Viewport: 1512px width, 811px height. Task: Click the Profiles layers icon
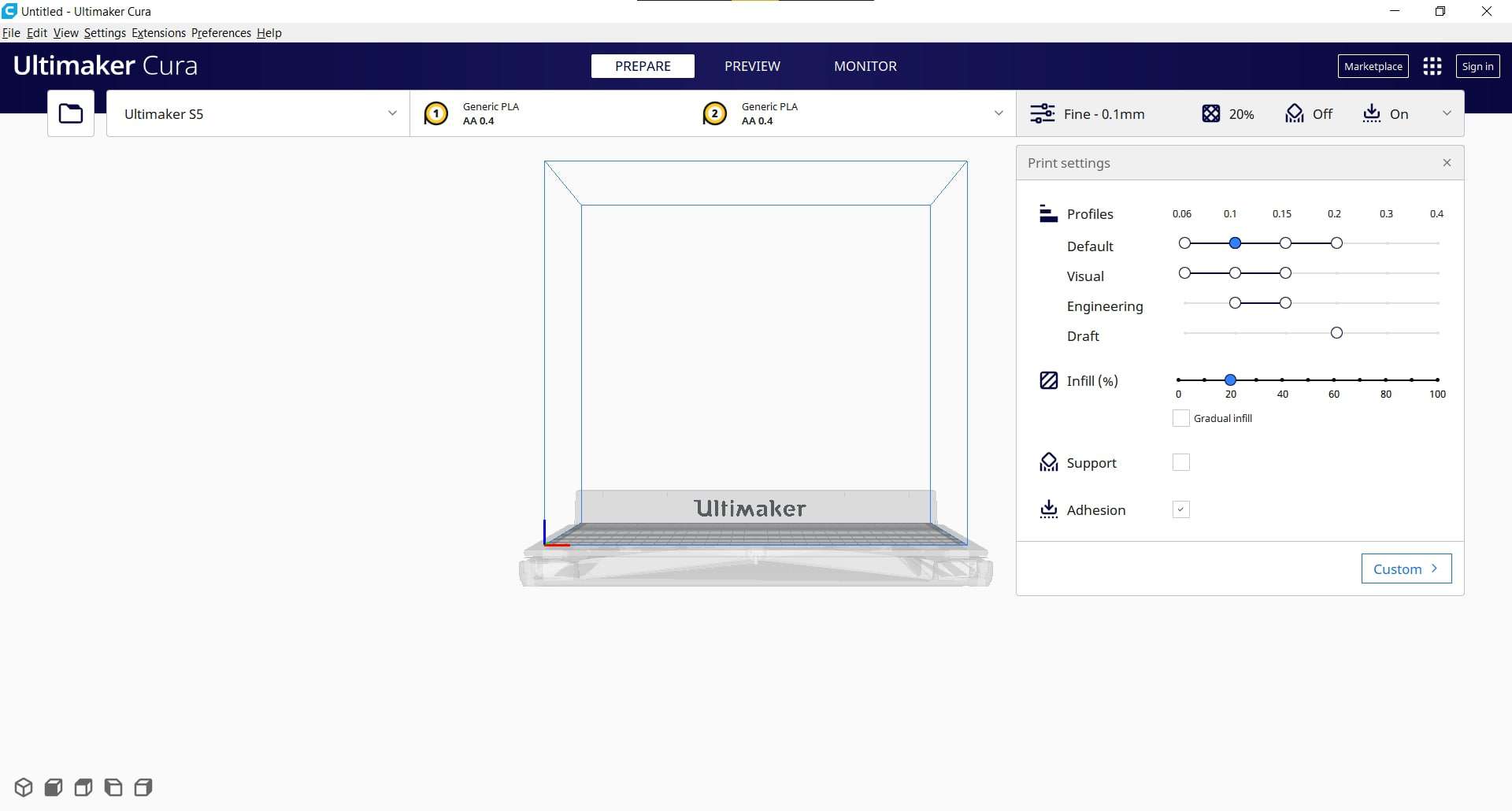click(1048, 213)
